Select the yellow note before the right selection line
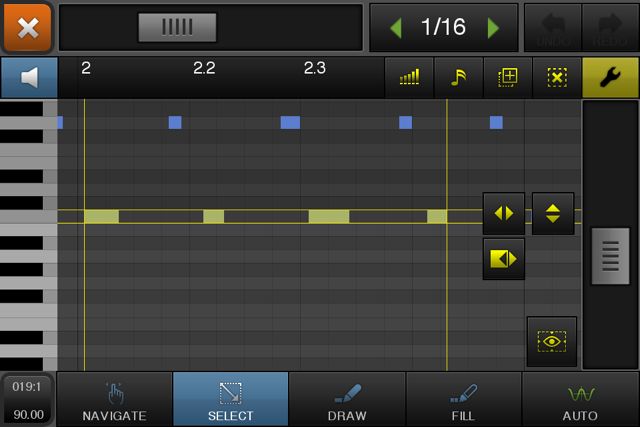This screenshot has height=427, width=640. [x=437, y=216]
